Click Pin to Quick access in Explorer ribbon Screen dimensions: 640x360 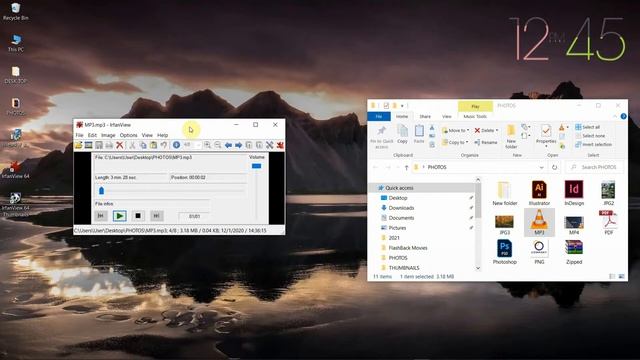(382, 137)
